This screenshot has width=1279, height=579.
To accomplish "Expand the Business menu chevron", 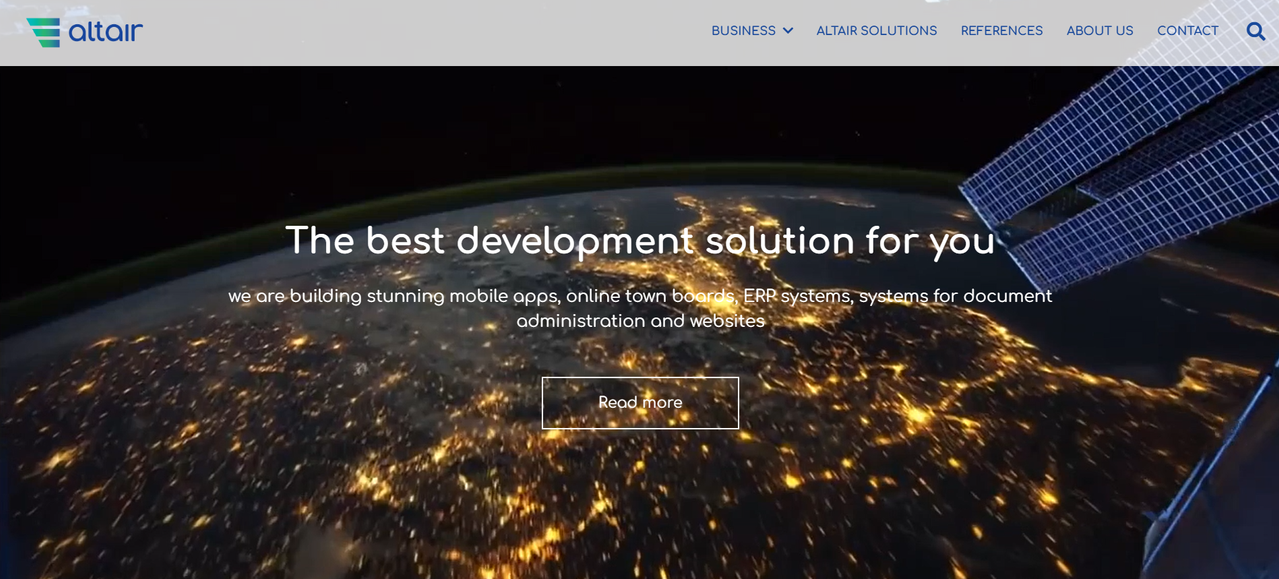I will pos(788,31).
